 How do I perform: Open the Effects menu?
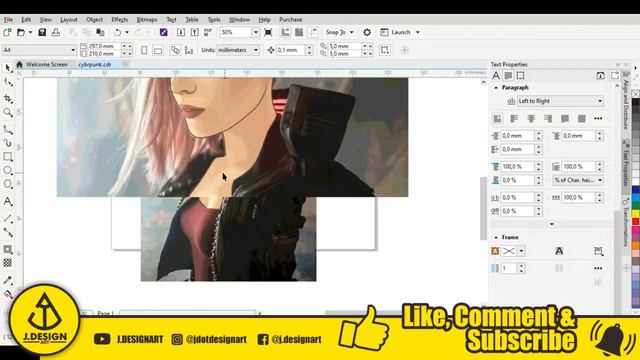[x=120, y=20]
